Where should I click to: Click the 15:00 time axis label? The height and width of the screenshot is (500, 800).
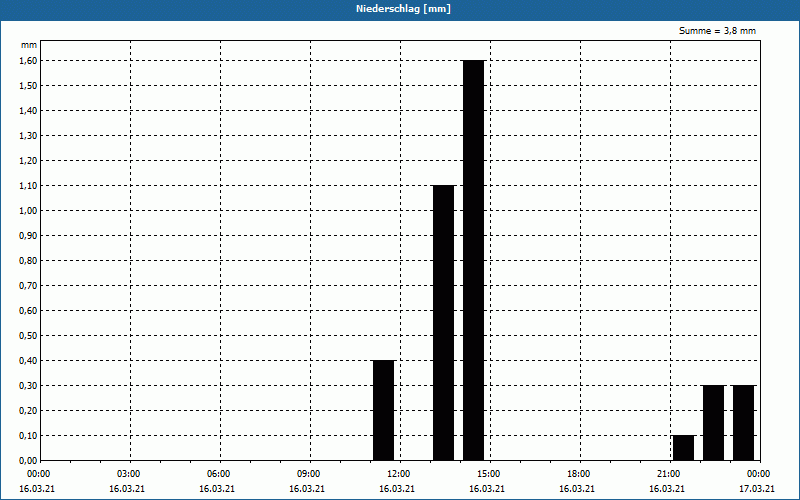[x=490, y=474]
